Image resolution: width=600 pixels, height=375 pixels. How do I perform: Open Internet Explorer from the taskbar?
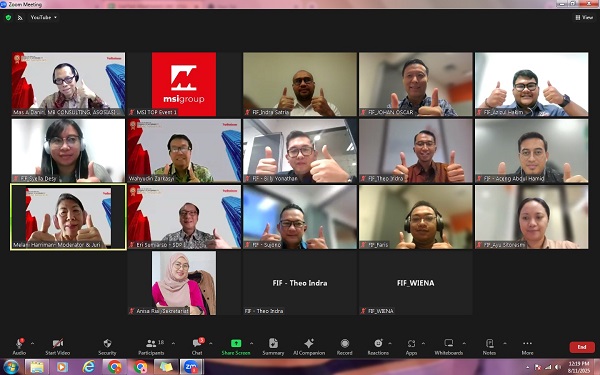pos(88,367)
